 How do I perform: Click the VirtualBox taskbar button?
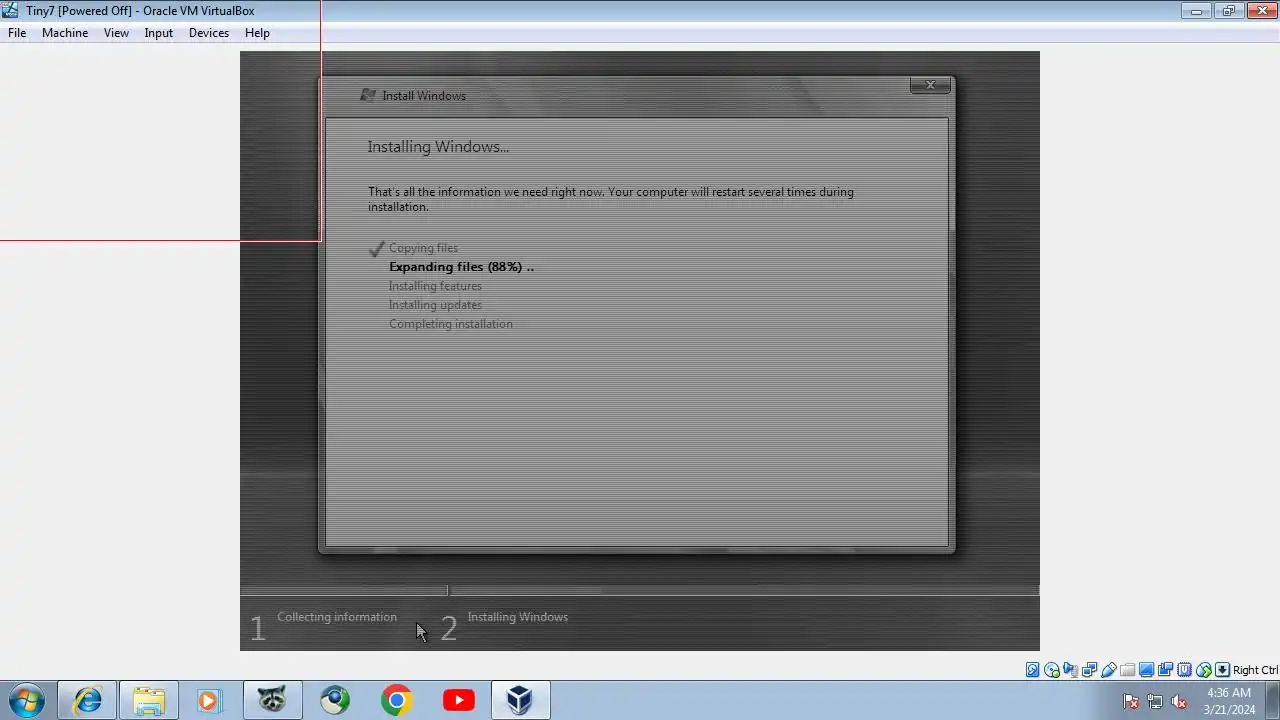pos(520,701)
